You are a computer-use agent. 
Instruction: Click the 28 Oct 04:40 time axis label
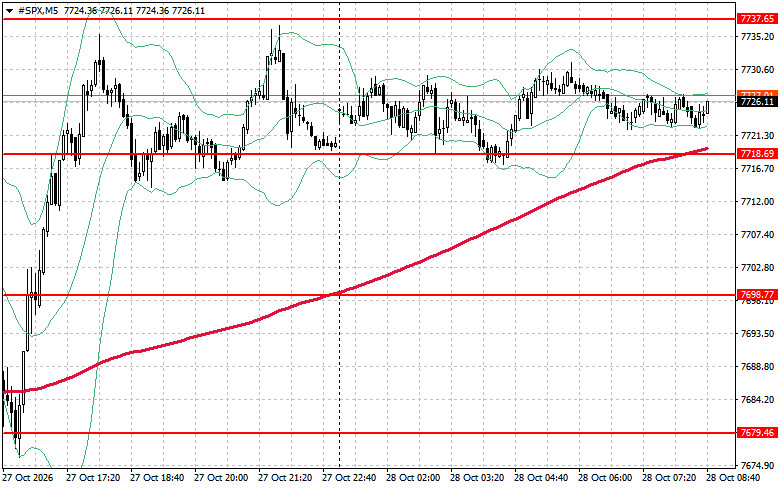[541, 478]
